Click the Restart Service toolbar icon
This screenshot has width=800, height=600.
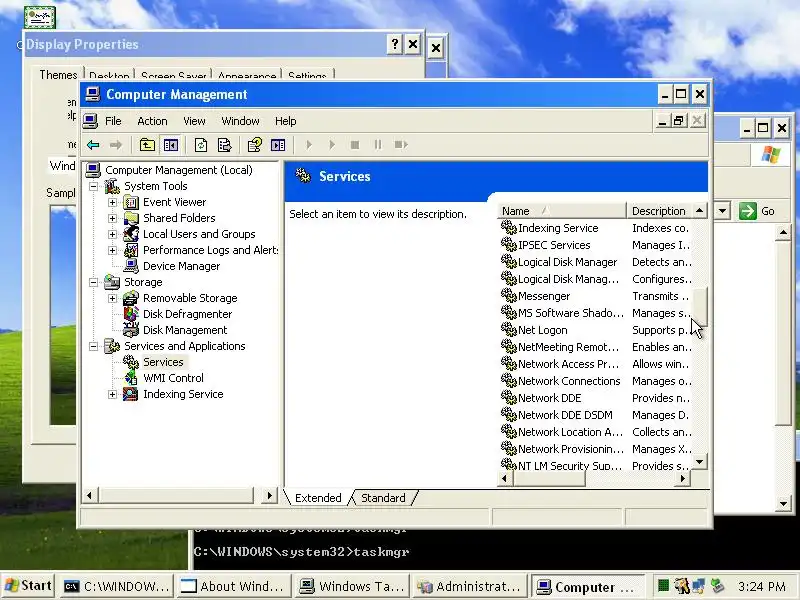(x=401, y=145)
